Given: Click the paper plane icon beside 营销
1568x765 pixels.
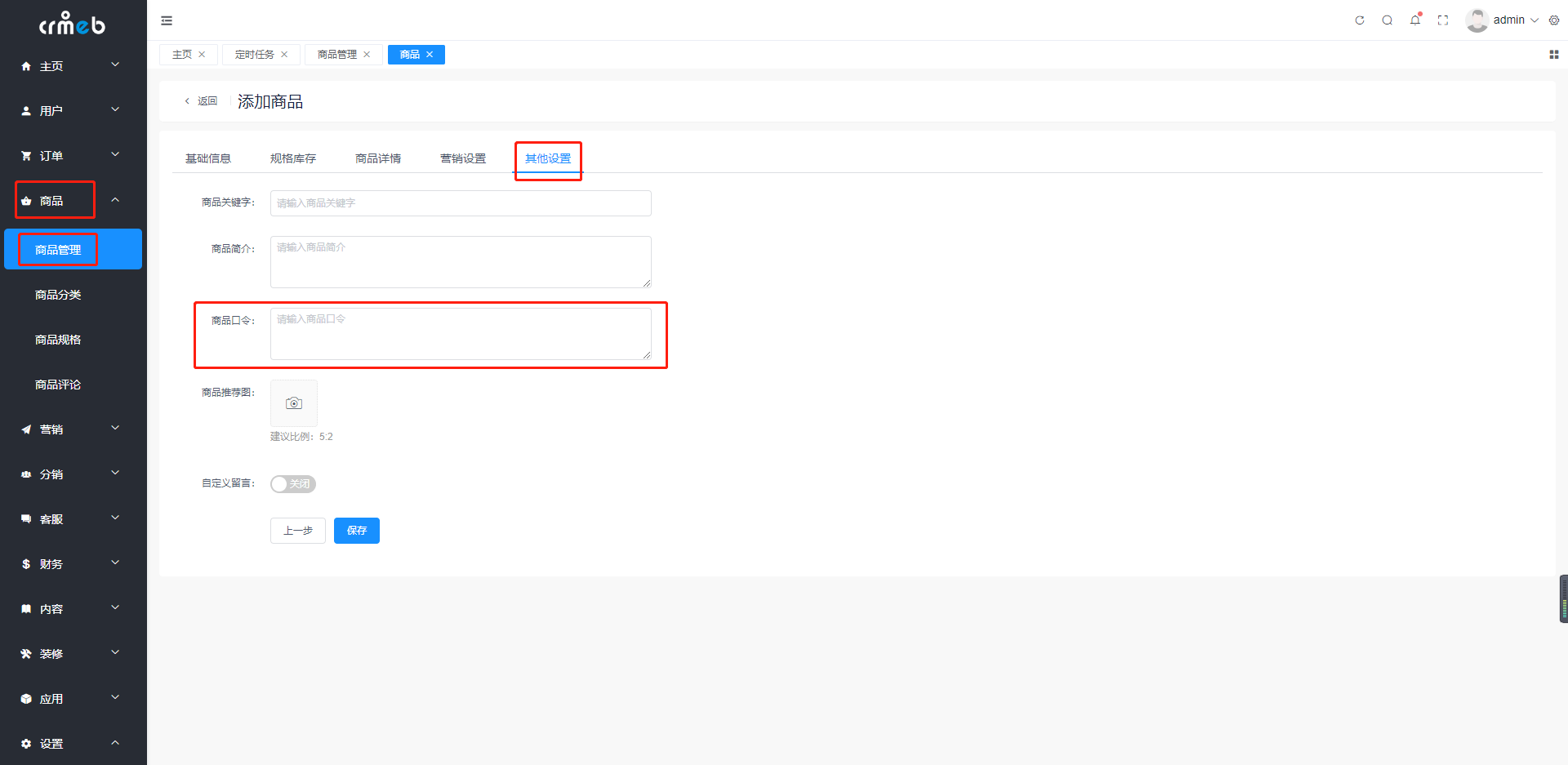Looking at the screenshot, I should [26, 429].
